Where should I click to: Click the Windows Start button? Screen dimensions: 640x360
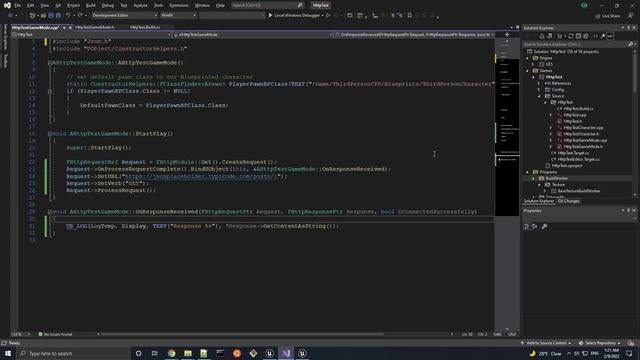(8, 353)
